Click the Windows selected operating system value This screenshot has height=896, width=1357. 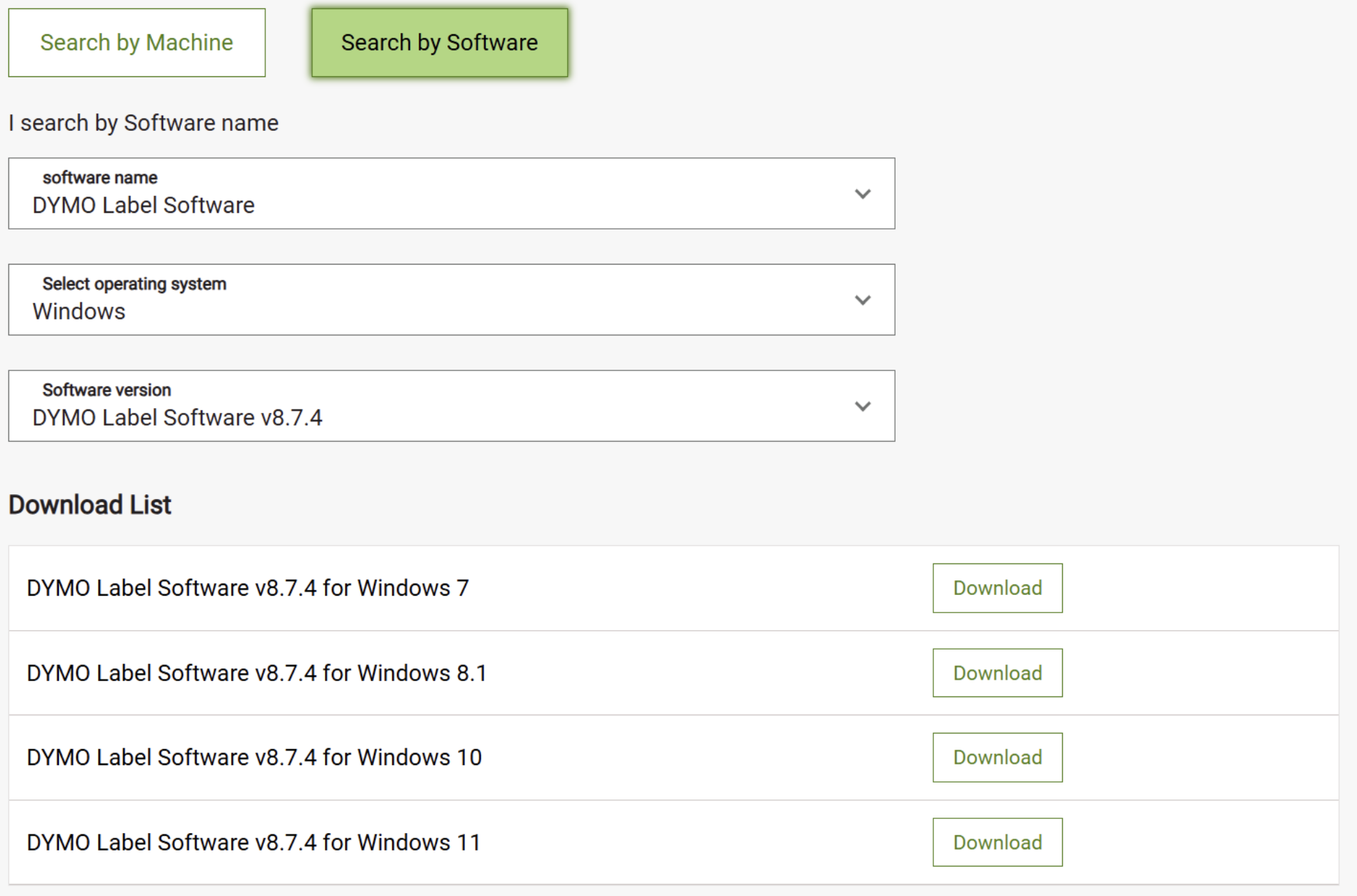click(79, 311)
